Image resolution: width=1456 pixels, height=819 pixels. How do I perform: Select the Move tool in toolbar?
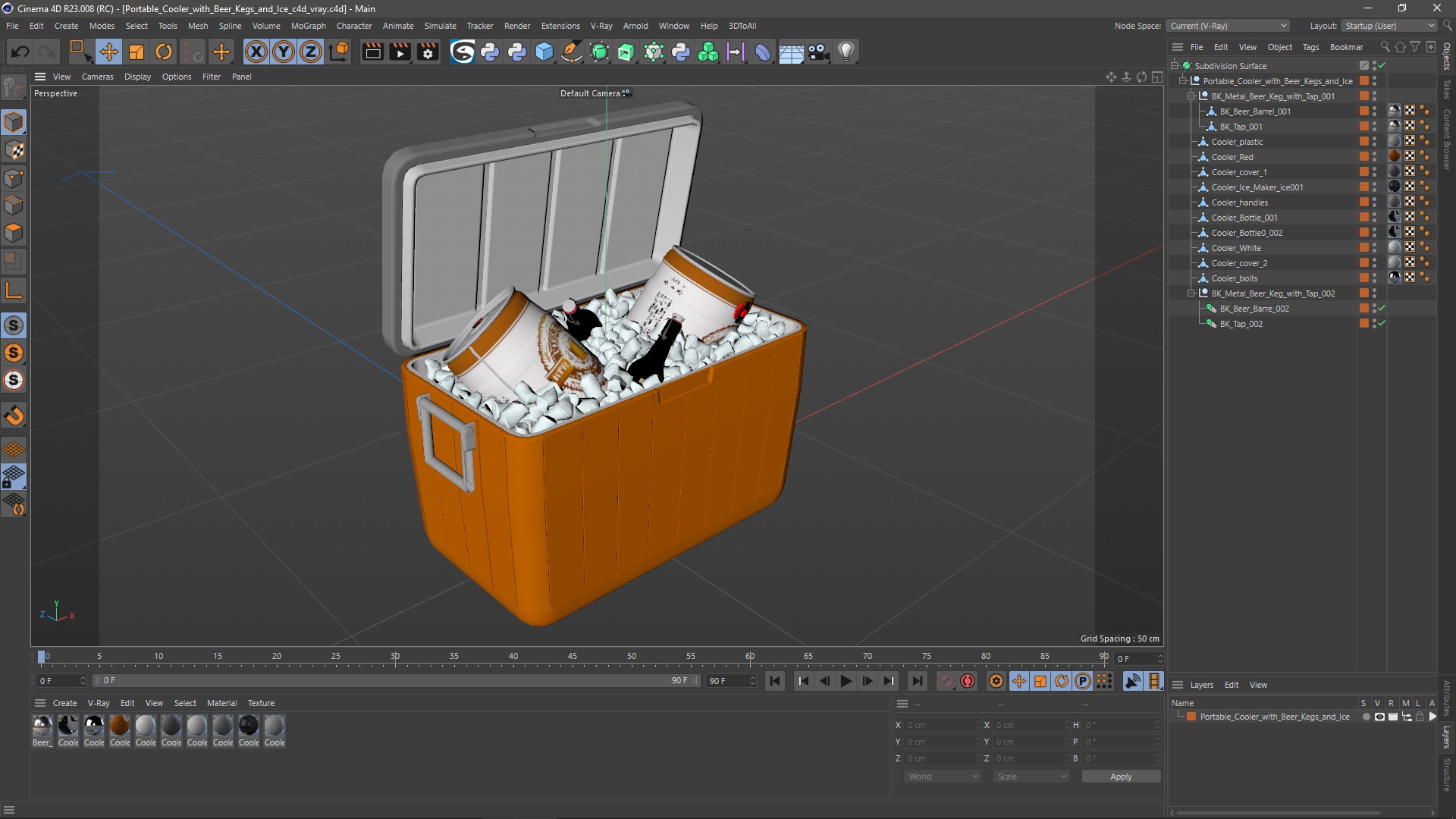pyautogui.click(x=108, y=52)
